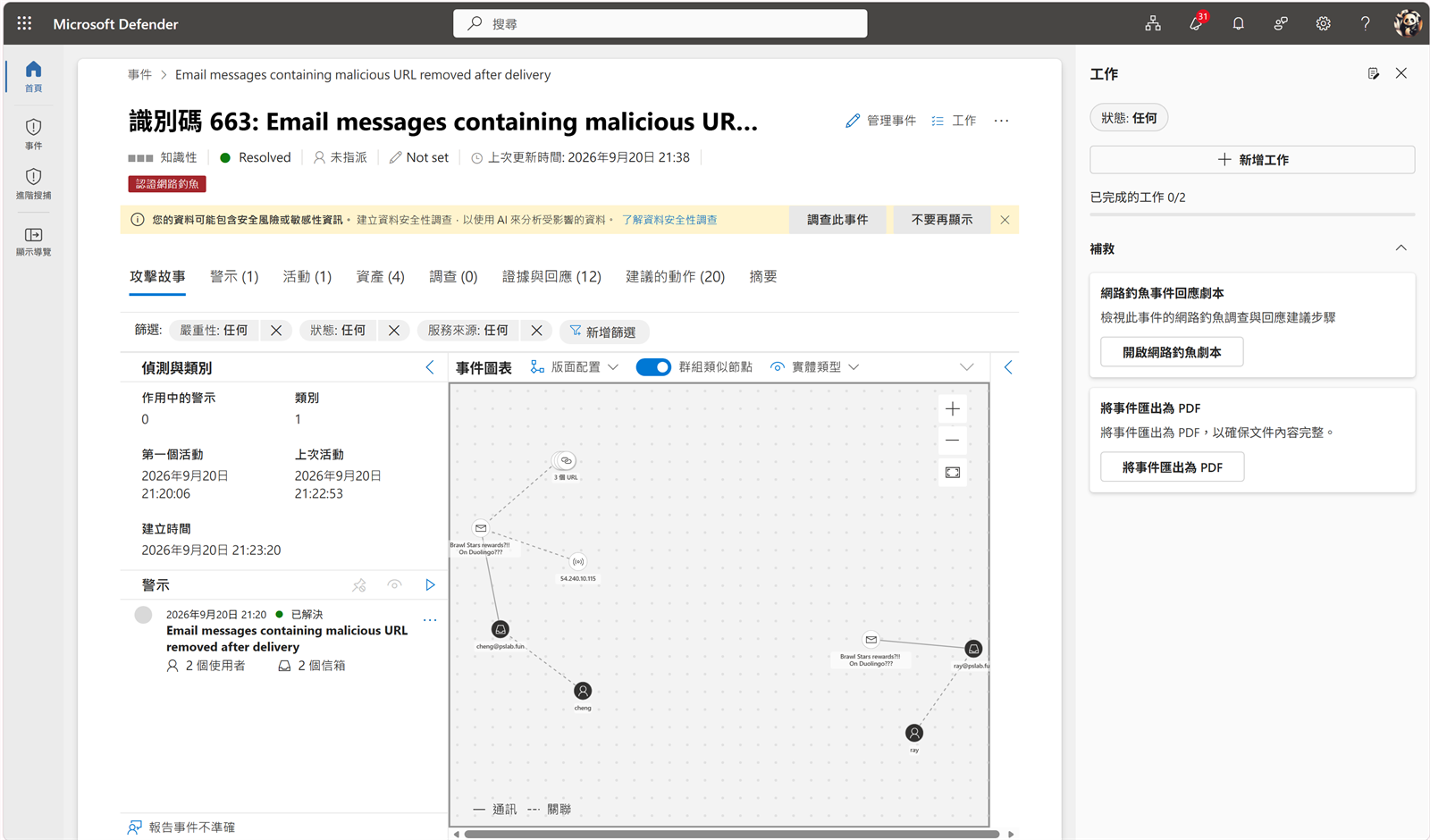1430x840 pixels.
Task: Switch to the Assets (4) tab
Action: tap(380, 277)
